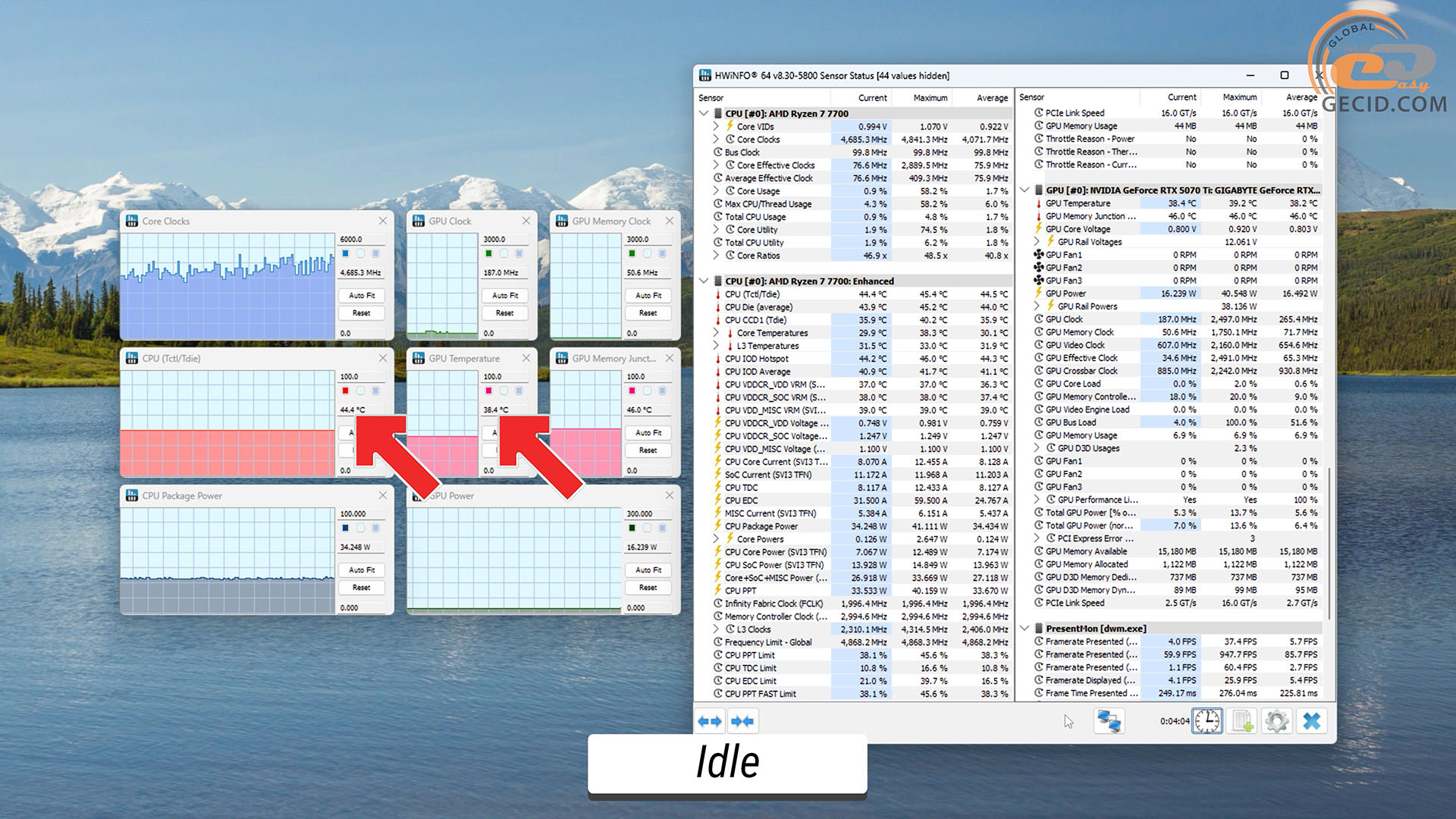Click the app icon in CPU (Tctl/Tdie) window title
1456x819 pixels.
click(132, 358)
